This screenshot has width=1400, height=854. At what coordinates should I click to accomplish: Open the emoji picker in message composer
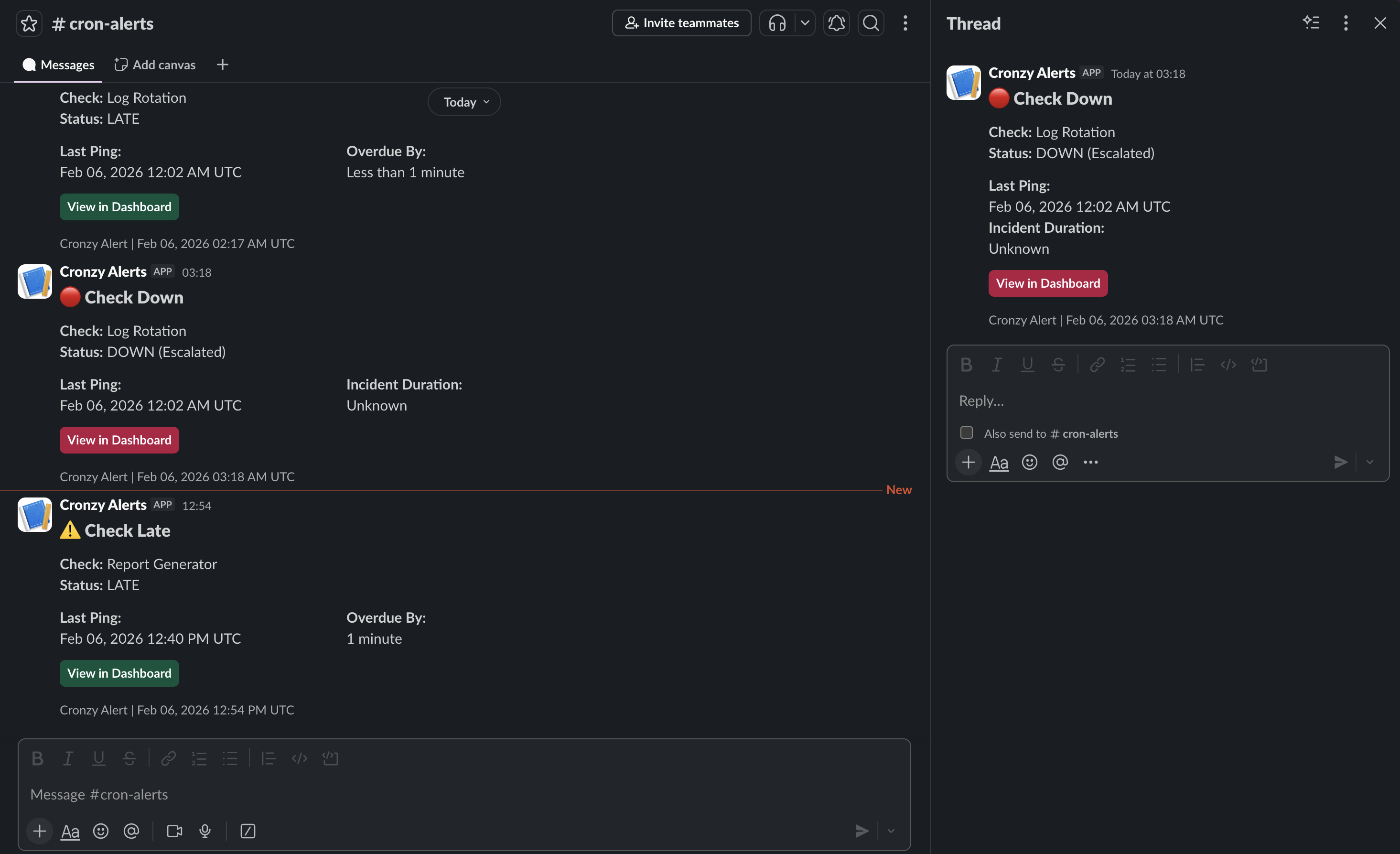(100, 831)
